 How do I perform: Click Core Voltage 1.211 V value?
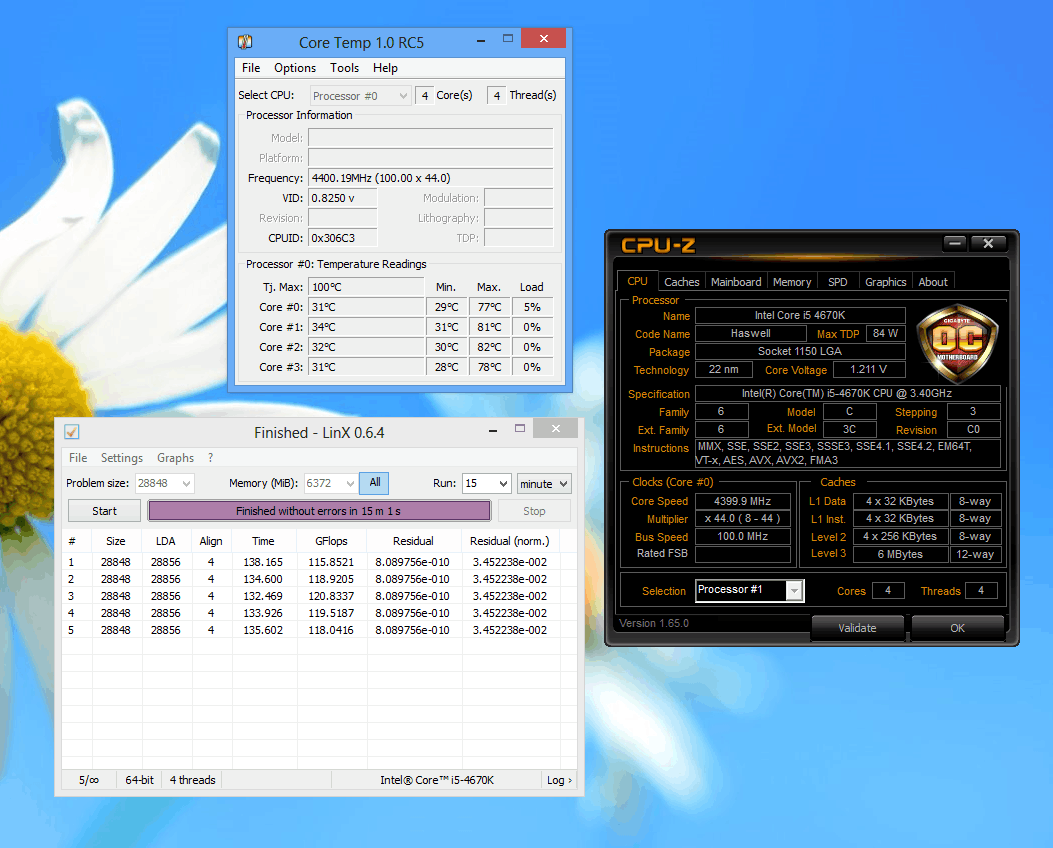869,369
